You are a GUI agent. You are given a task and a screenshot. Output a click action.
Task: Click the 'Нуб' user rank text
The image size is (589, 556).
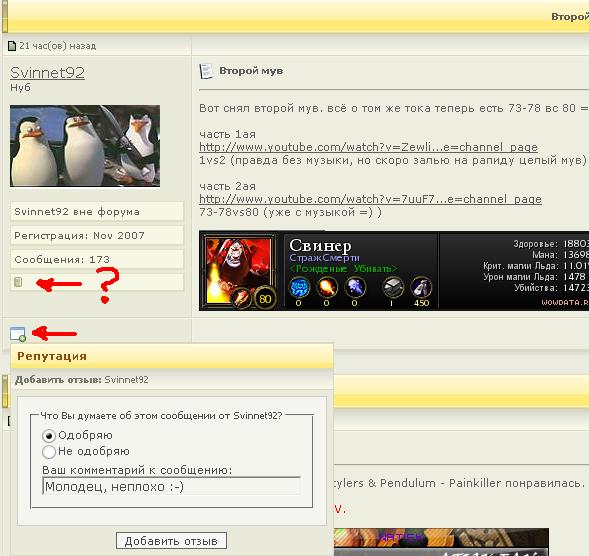[20, 88]
